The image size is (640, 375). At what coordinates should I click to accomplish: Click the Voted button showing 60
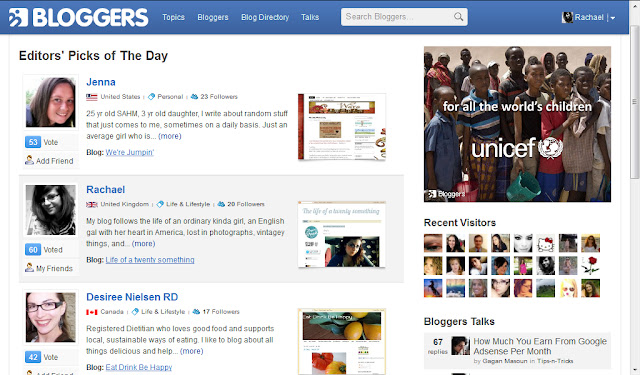[44, 250]
